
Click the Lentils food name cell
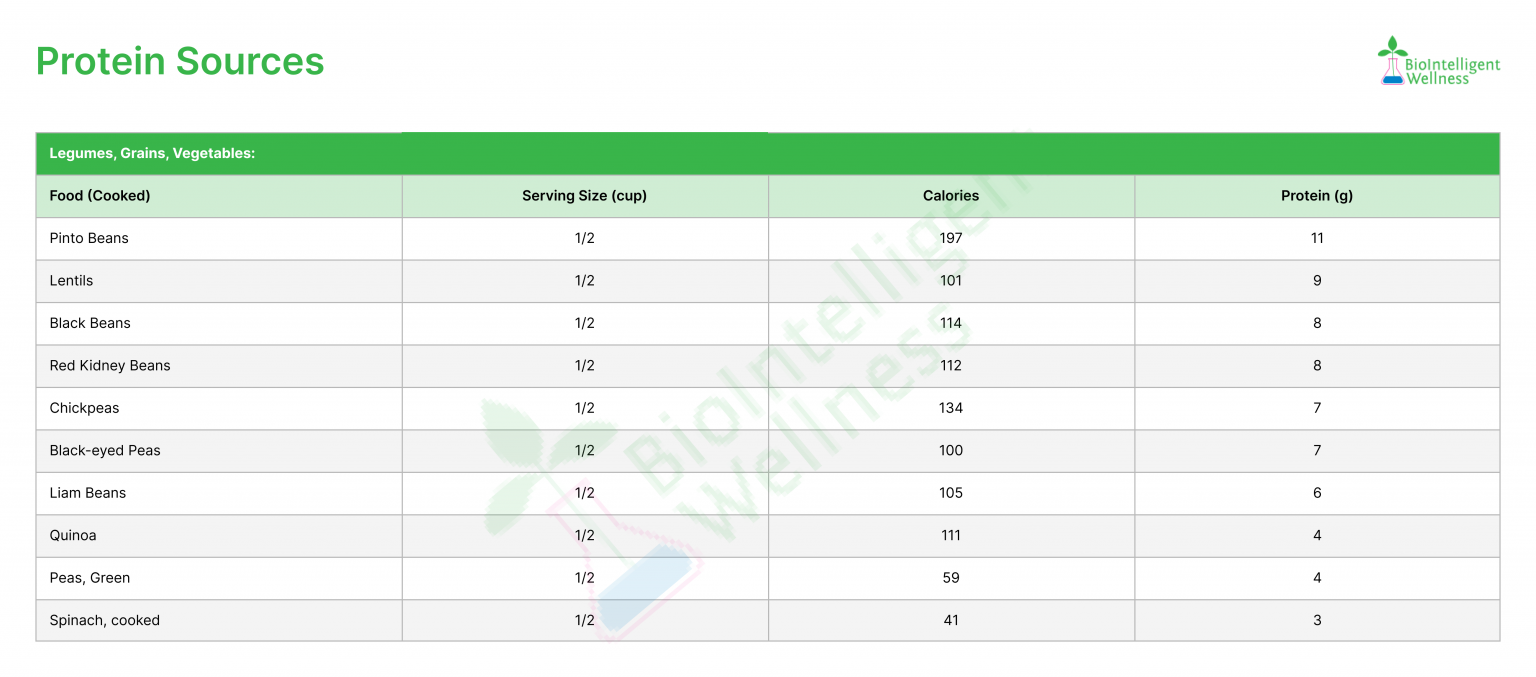pyautogui.click(x=71, y=281)
